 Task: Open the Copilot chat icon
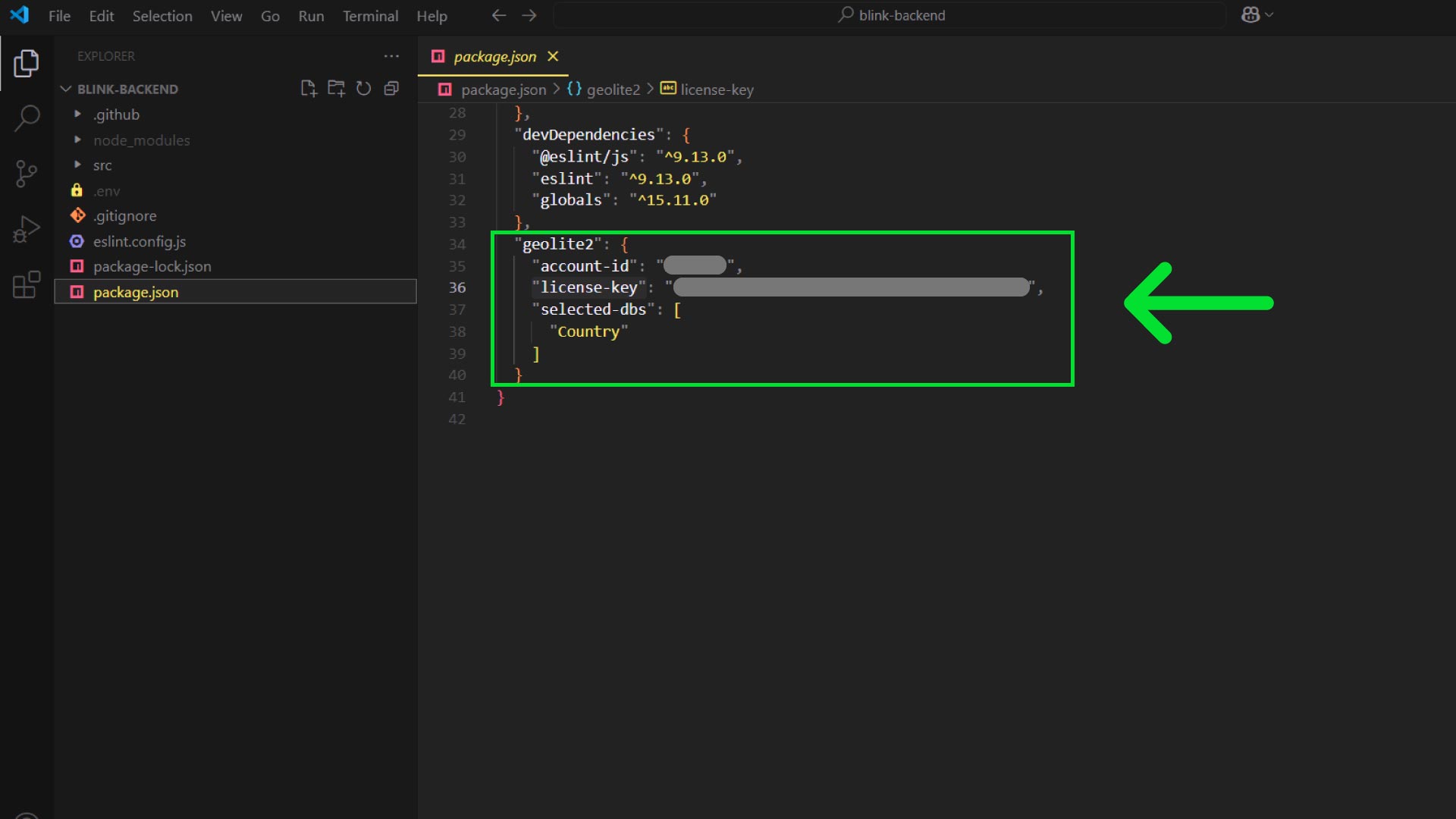tap(1250, 14)
